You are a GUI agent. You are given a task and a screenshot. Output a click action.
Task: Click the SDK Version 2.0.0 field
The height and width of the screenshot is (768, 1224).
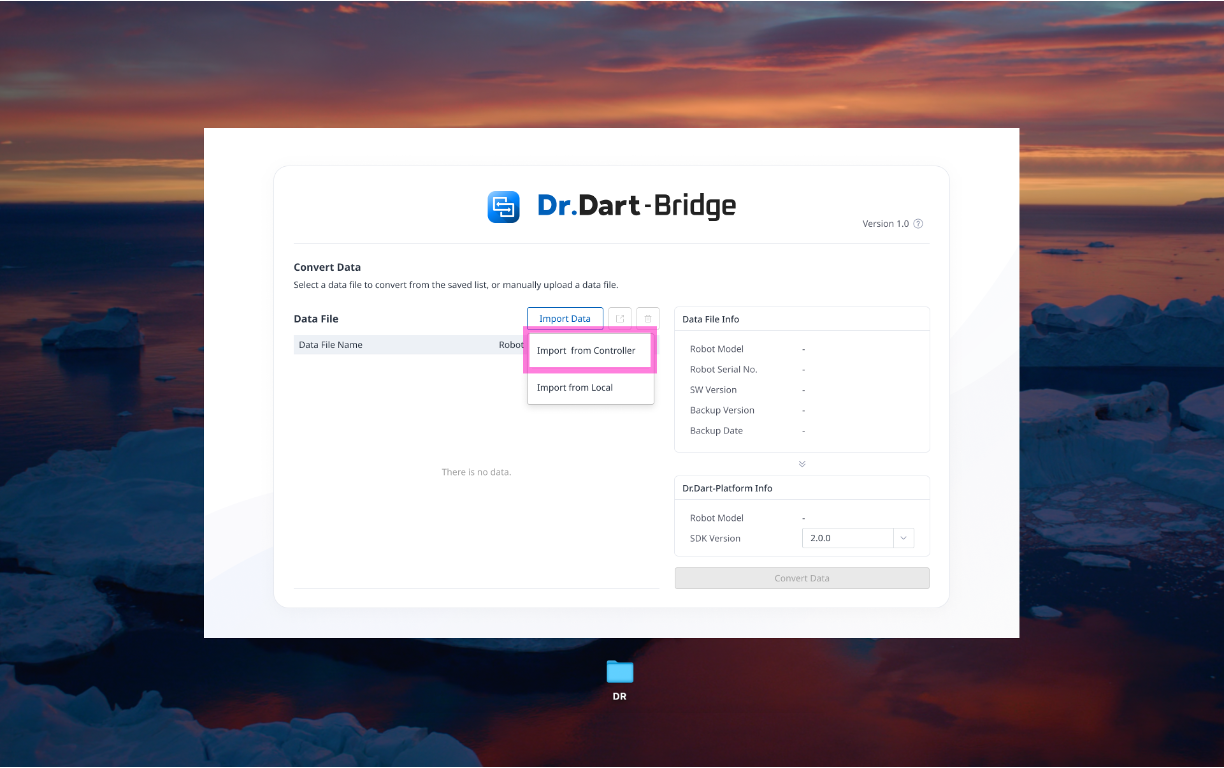(x=847, y=538)
